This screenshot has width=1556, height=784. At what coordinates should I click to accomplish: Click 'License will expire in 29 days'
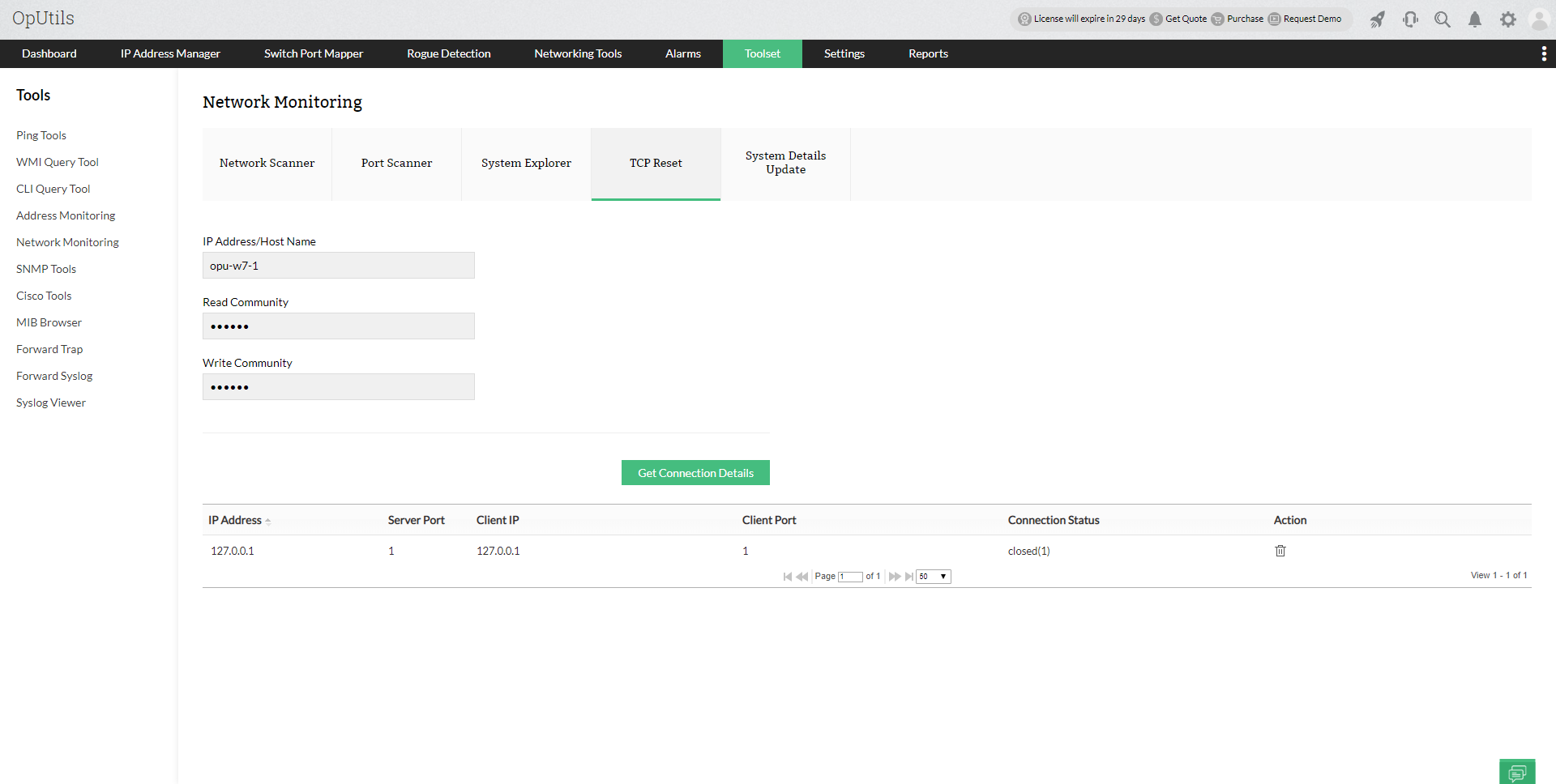point(1089,19)
